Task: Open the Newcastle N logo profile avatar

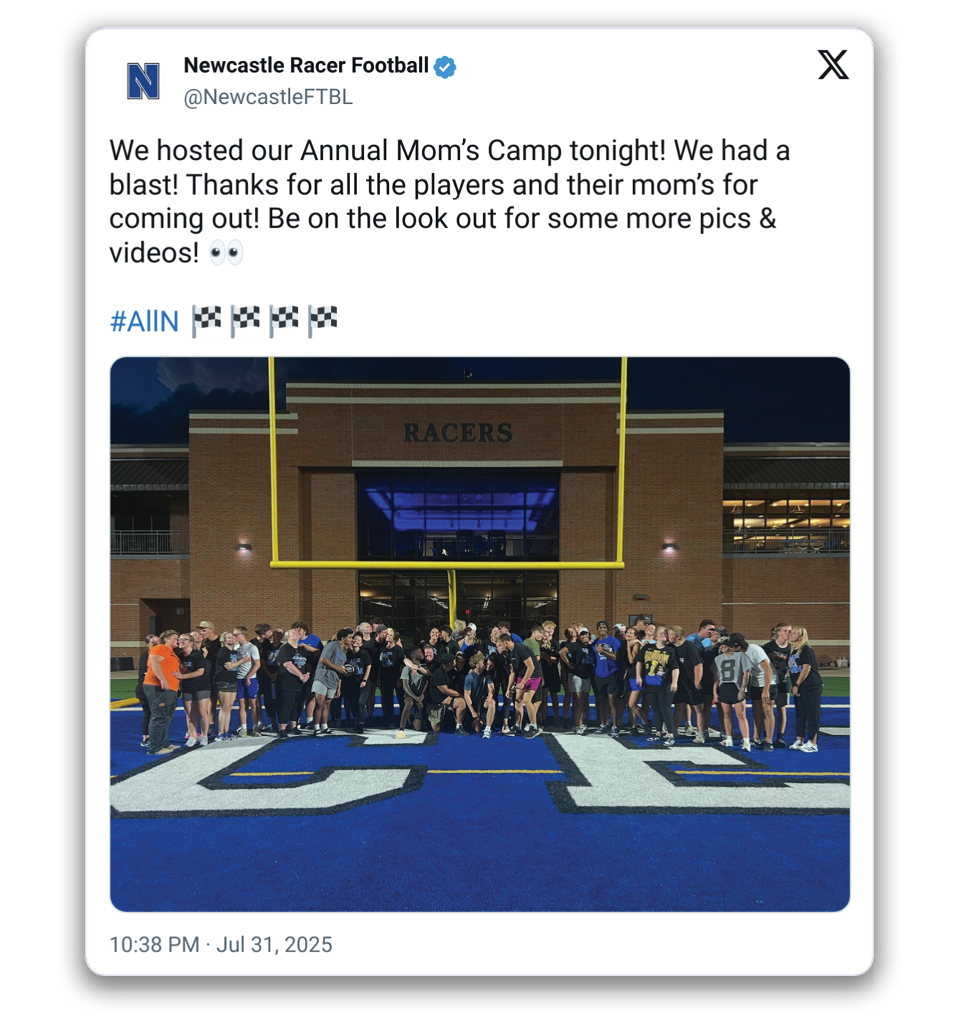Action: click(143, 81)
